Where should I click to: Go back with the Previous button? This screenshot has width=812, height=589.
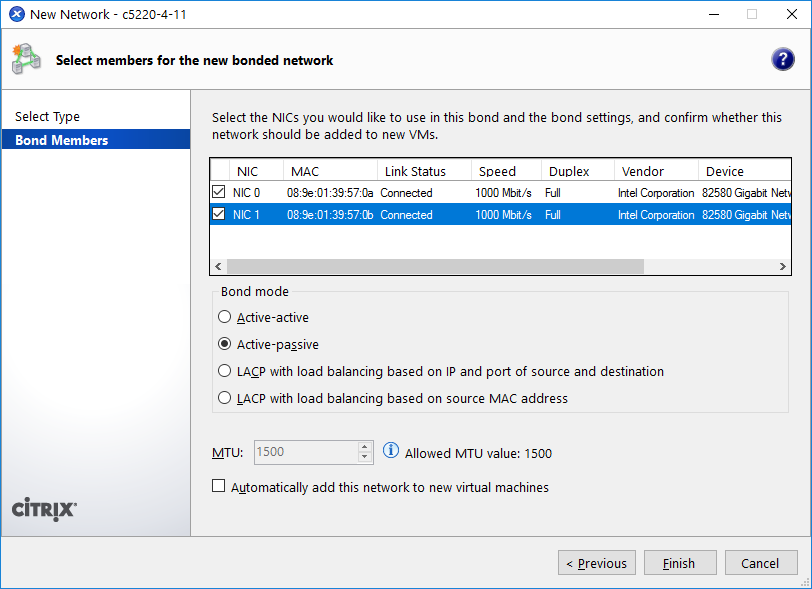coord(597,563)
